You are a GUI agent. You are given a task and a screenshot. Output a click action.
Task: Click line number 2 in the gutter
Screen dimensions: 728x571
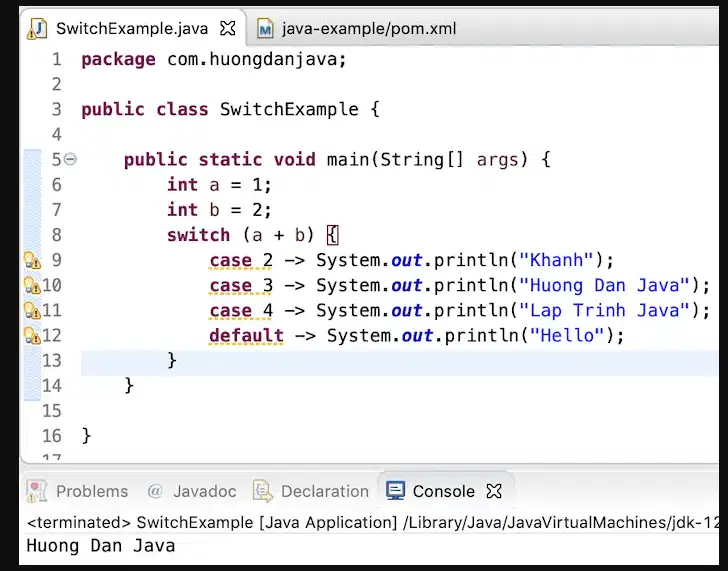coord(57,84)
